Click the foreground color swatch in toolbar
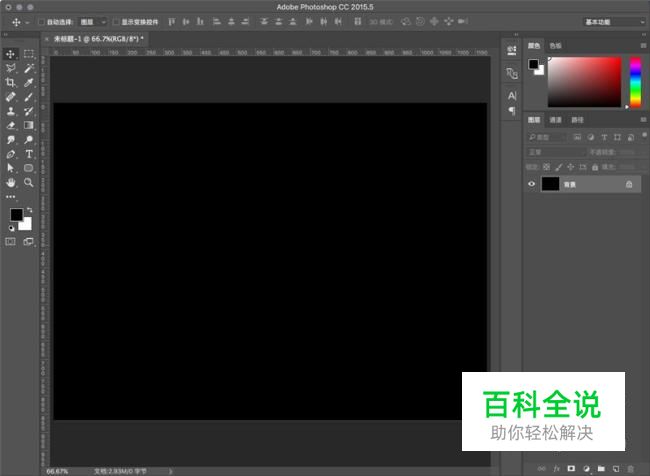 pos(17,215)
